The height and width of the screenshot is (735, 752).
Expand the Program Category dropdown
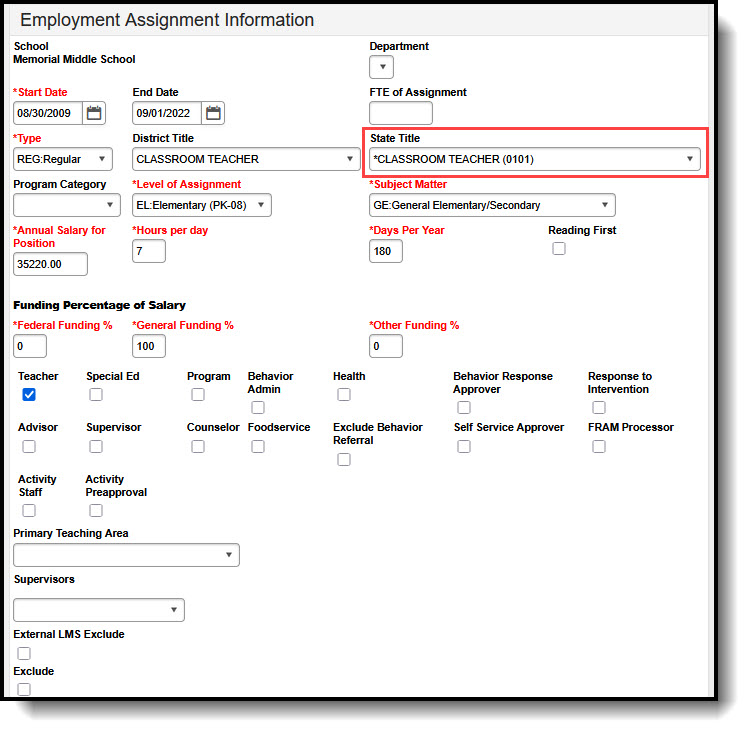pos(67,205)
